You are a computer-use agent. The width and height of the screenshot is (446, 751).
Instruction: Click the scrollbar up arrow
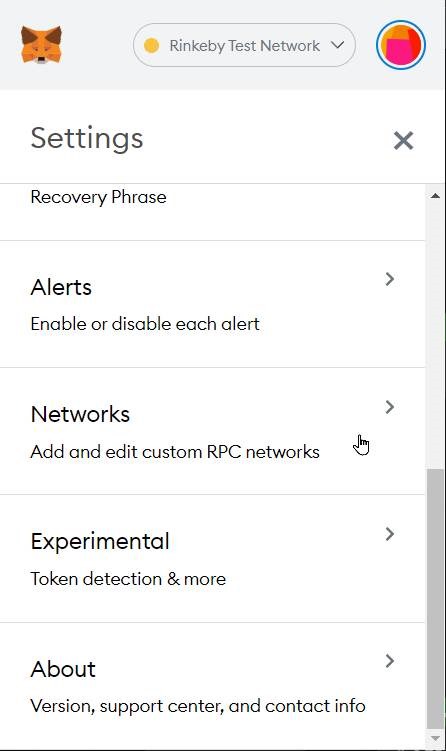[435, 195]
